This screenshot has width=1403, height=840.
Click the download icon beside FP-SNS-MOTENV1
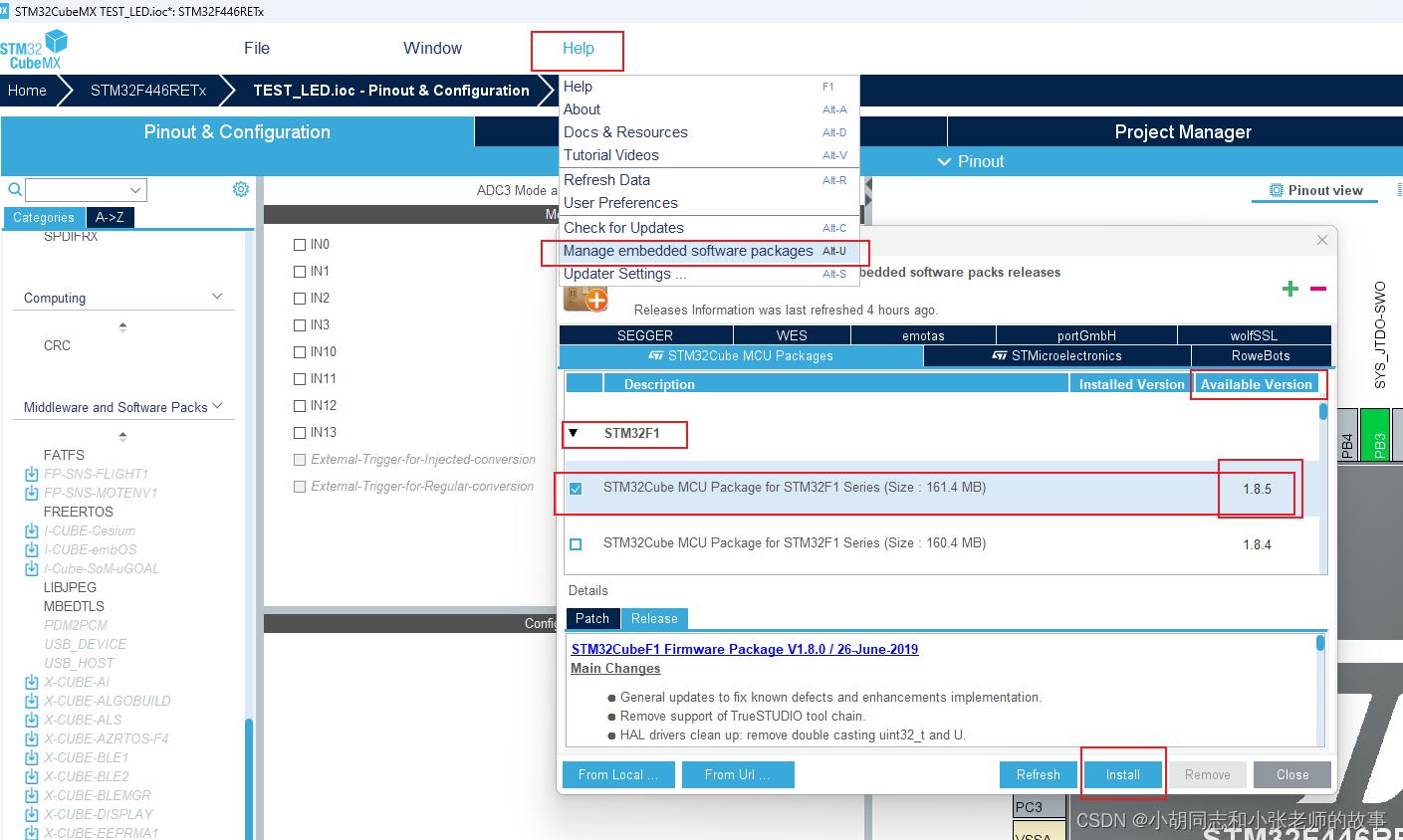pos(32,493)
